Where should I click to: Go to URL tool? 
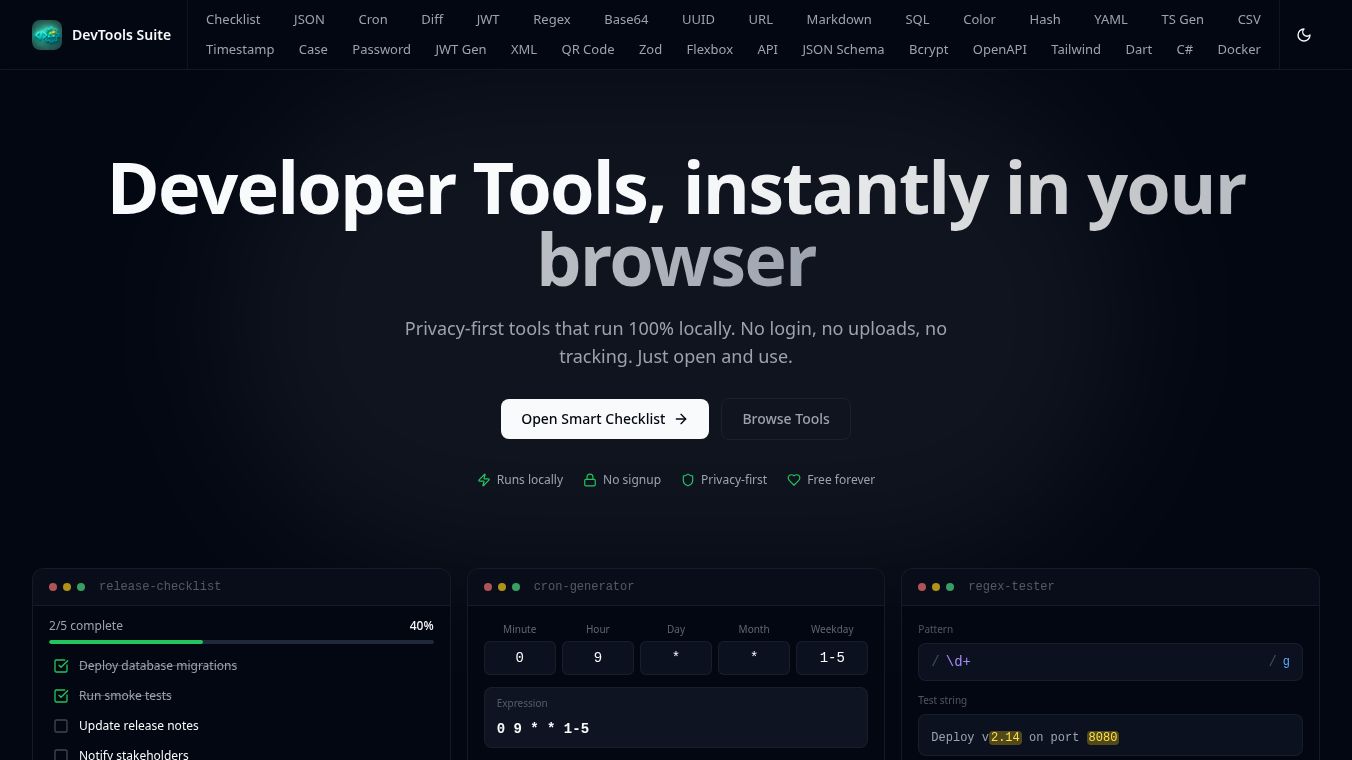pos(760,19)
